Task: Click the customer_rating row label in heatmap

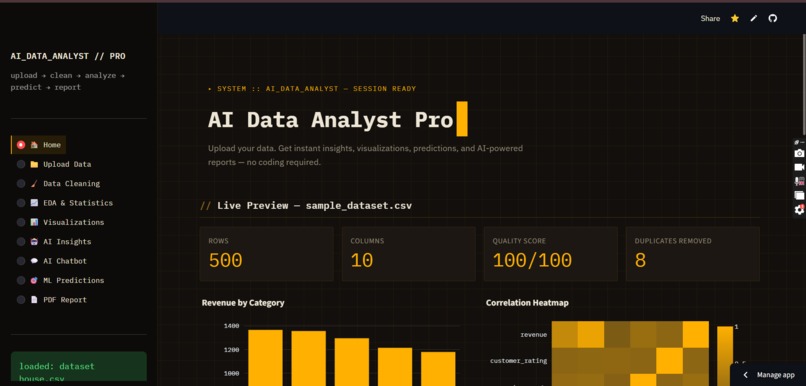Action: click(519, 361)
